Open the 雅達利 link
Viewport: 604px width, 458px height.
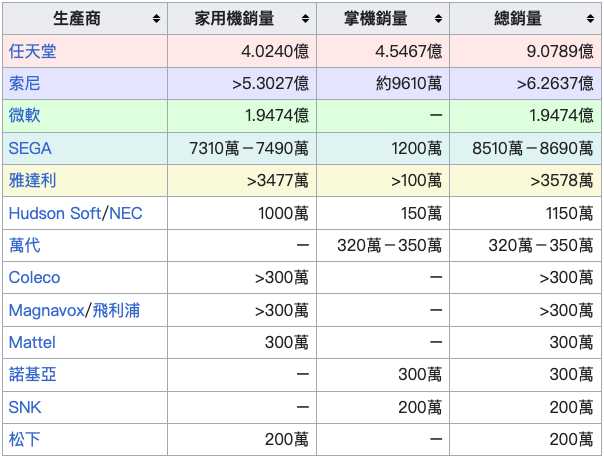tap(32, 180)
